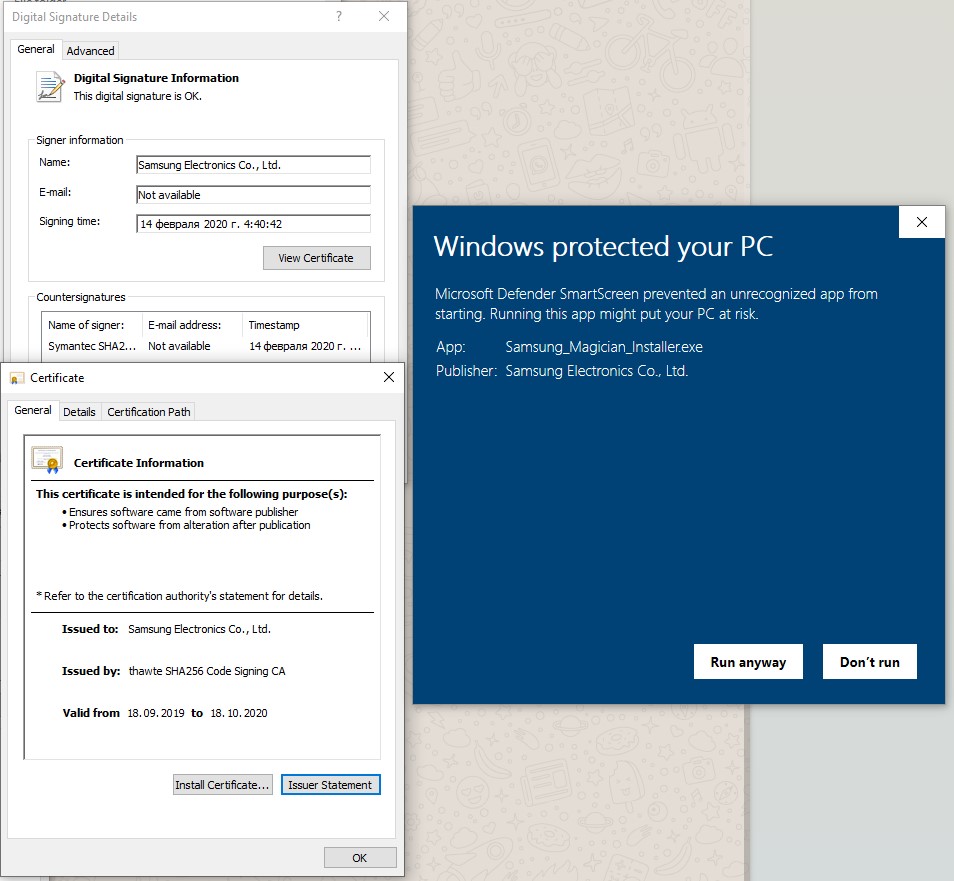The height and width of the screenshot is (881, 954).
Task: Click the View Certificate button
Action: coord(316,258)
